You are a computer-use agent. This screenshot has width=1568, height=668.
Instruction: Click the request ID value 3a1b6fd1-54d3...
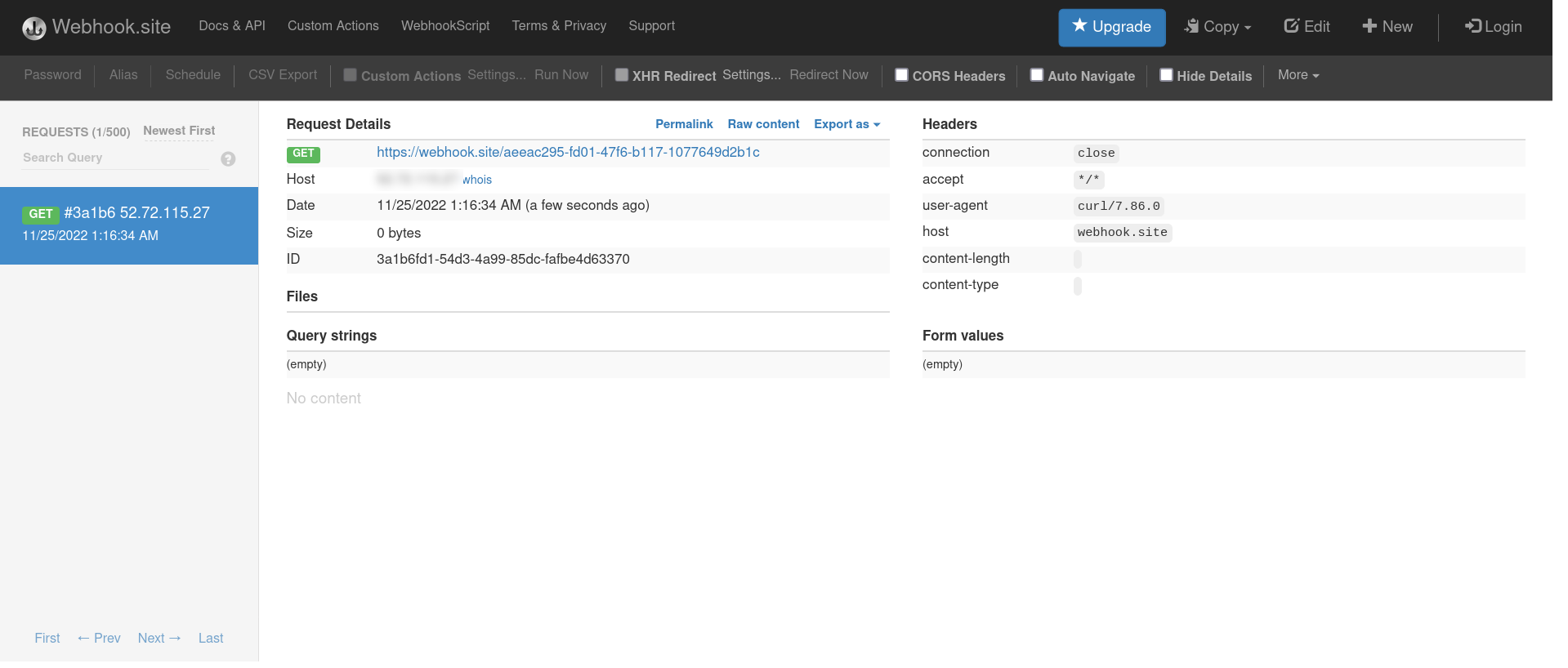click(503, 260)
